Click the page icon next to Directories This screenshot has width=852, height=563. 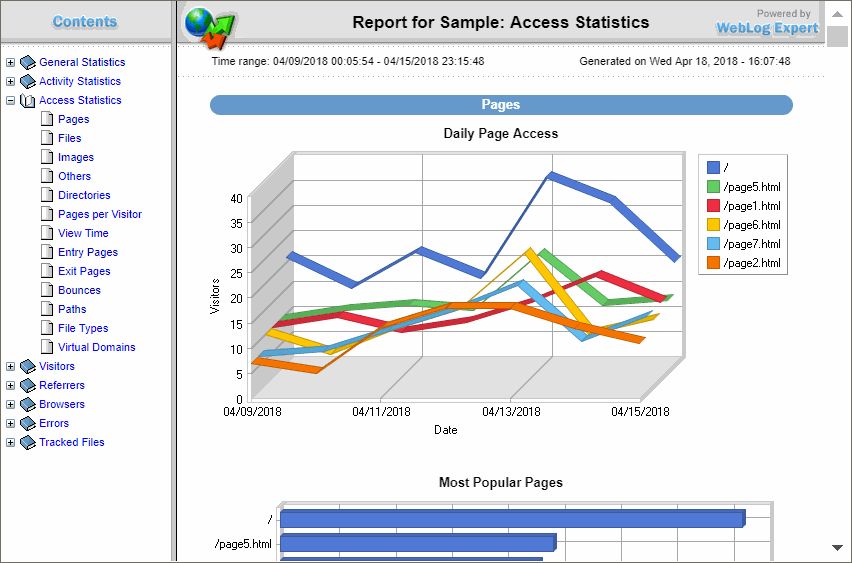48,195
